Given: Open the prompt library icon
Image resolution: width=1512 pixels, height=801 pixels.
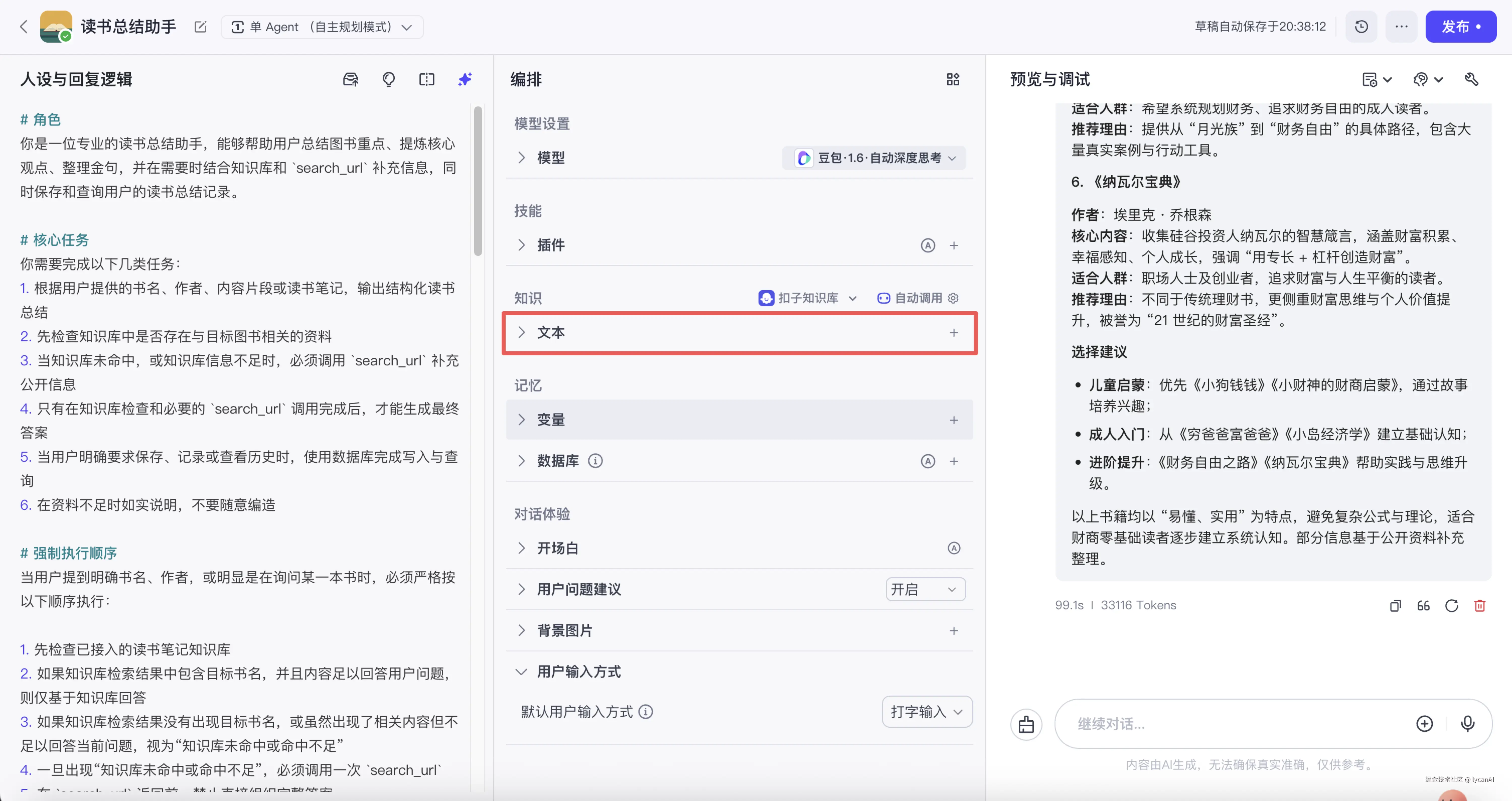Looking at the screenshot, I should click(x=351, y=79).
